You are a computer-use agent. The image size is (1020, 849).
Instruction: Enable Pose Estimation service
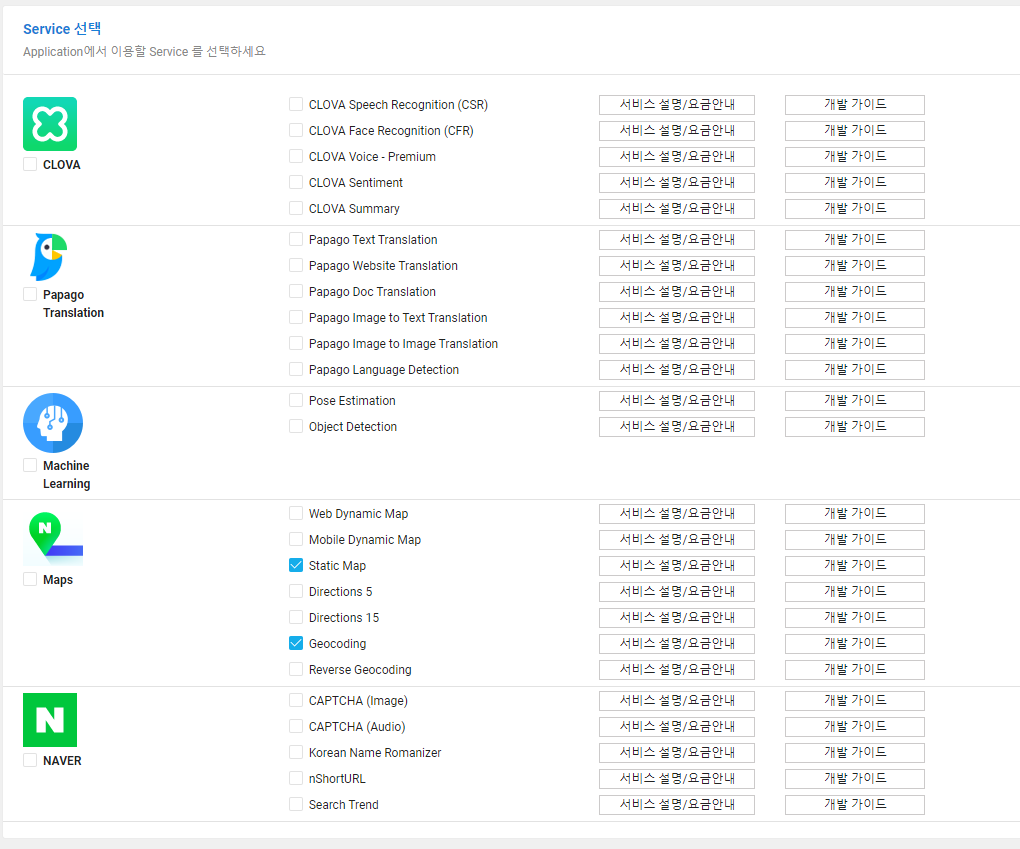pyautogui.click(x=296, y=400)
